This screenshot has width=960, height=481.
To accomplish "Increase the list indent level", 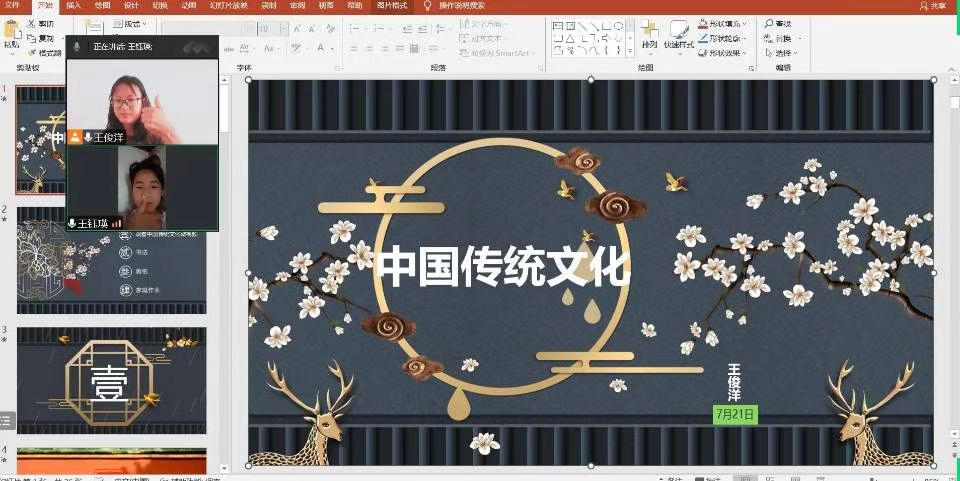I will [422, 28].
